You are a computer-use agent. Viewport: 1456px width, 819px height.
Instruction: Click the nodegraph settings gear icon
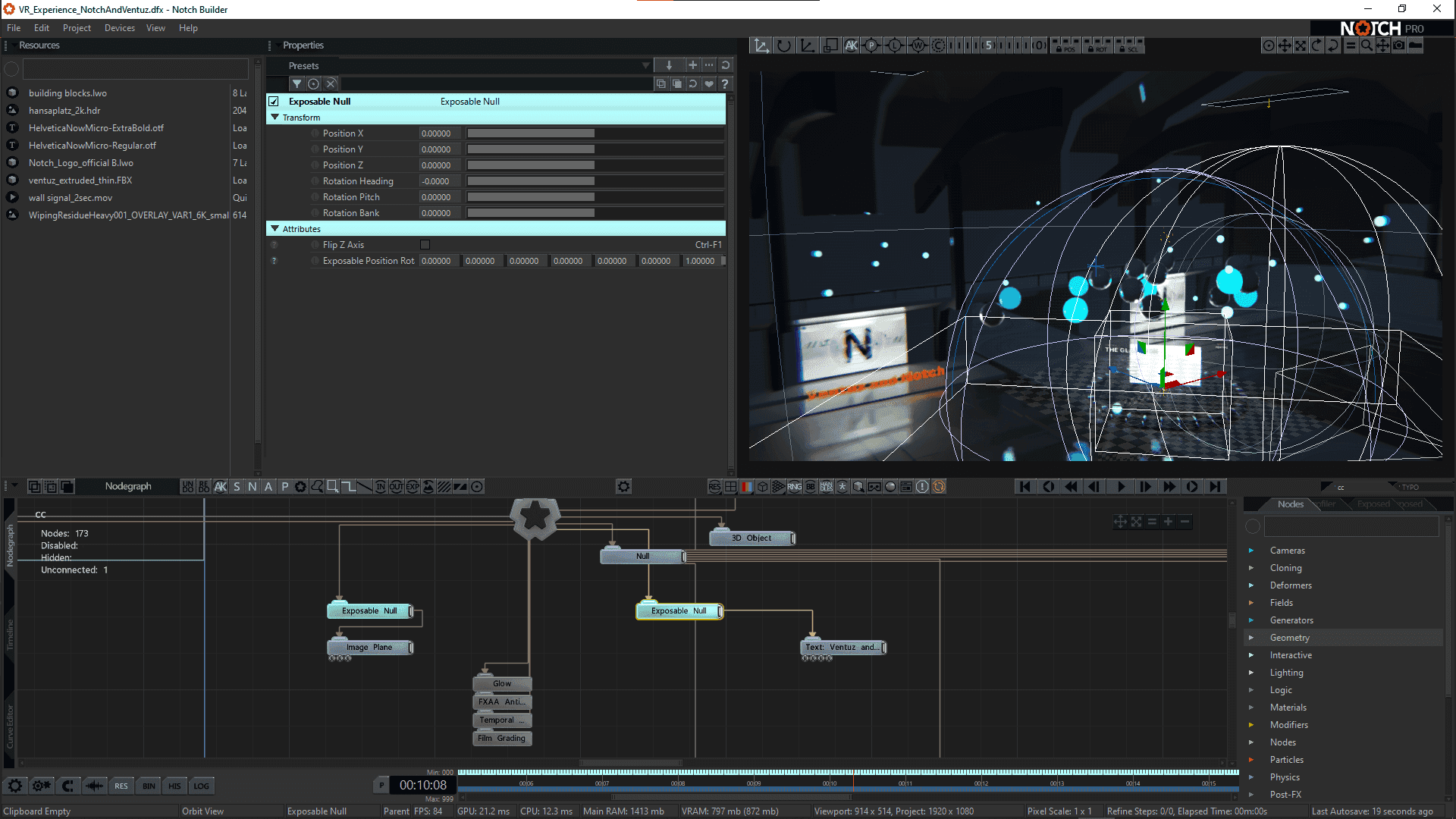click(x=623, y=487)
